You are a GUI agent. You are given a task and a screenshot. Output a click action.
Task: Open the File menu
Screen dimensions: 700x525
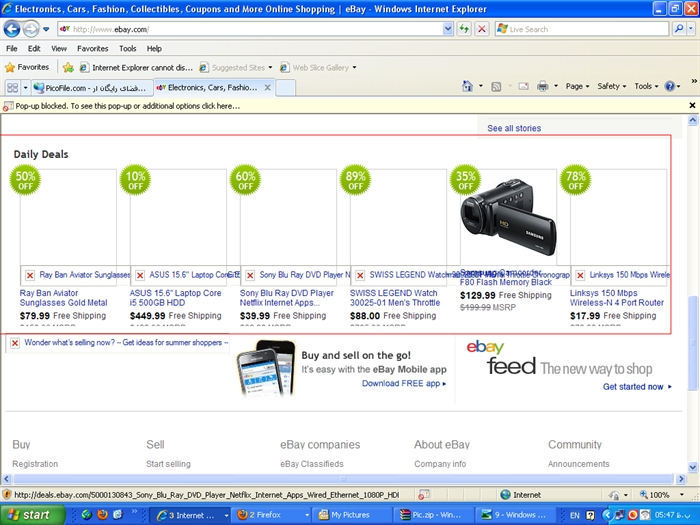pos(12,49)
